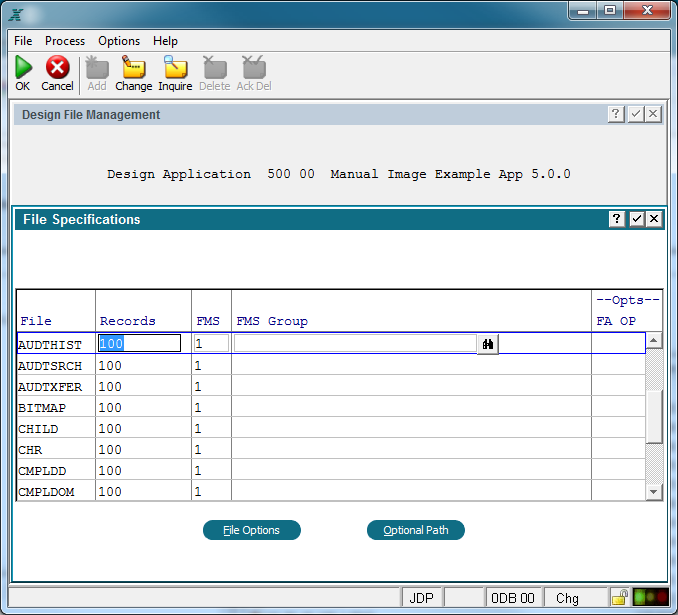Click the Records field for AUDTHIST
Screen dimensions: 678x615
tap(139, 343)
